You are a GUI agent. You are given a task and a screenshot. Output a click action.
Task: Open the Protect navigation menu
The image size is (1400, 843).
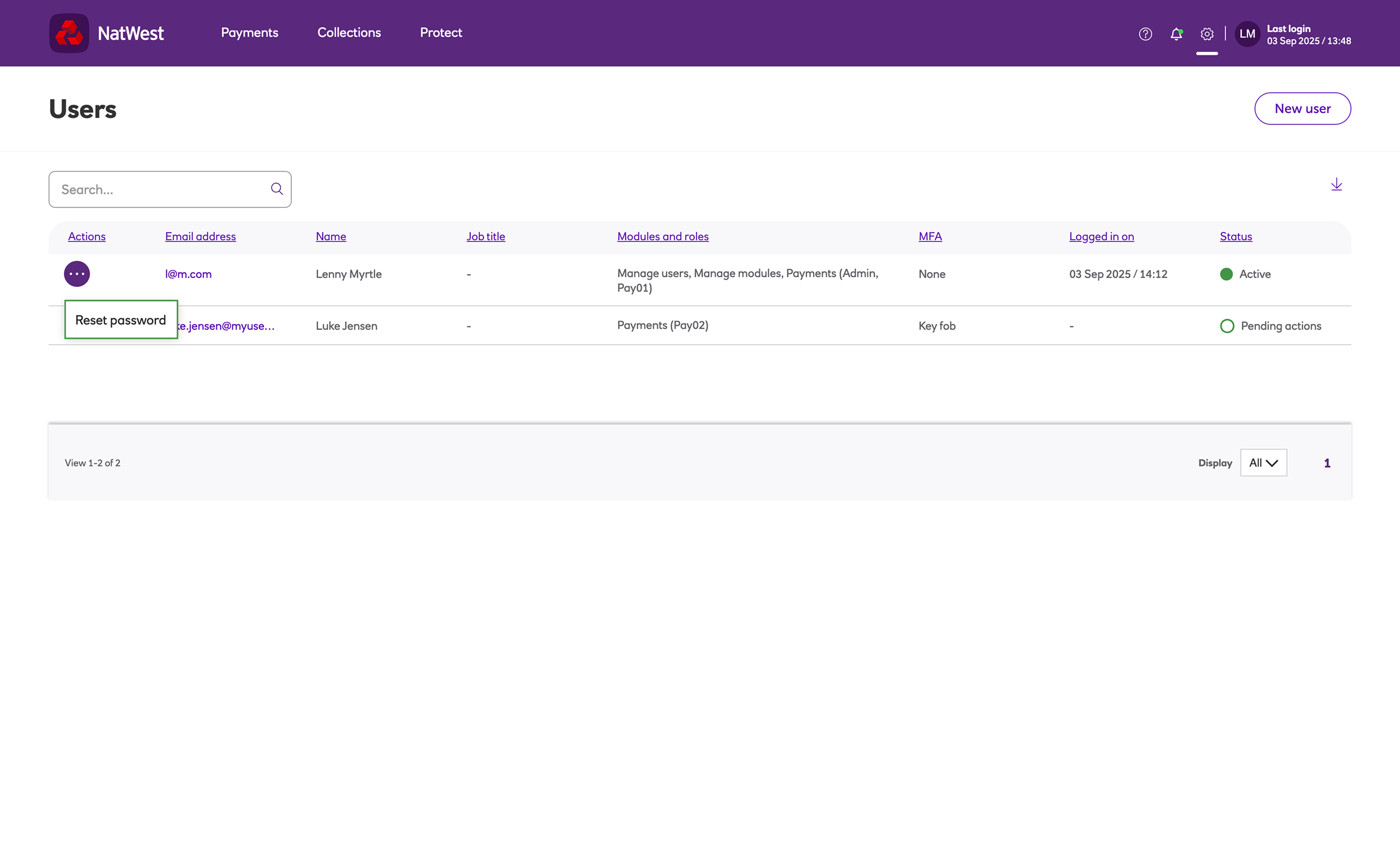pos(441,33)
